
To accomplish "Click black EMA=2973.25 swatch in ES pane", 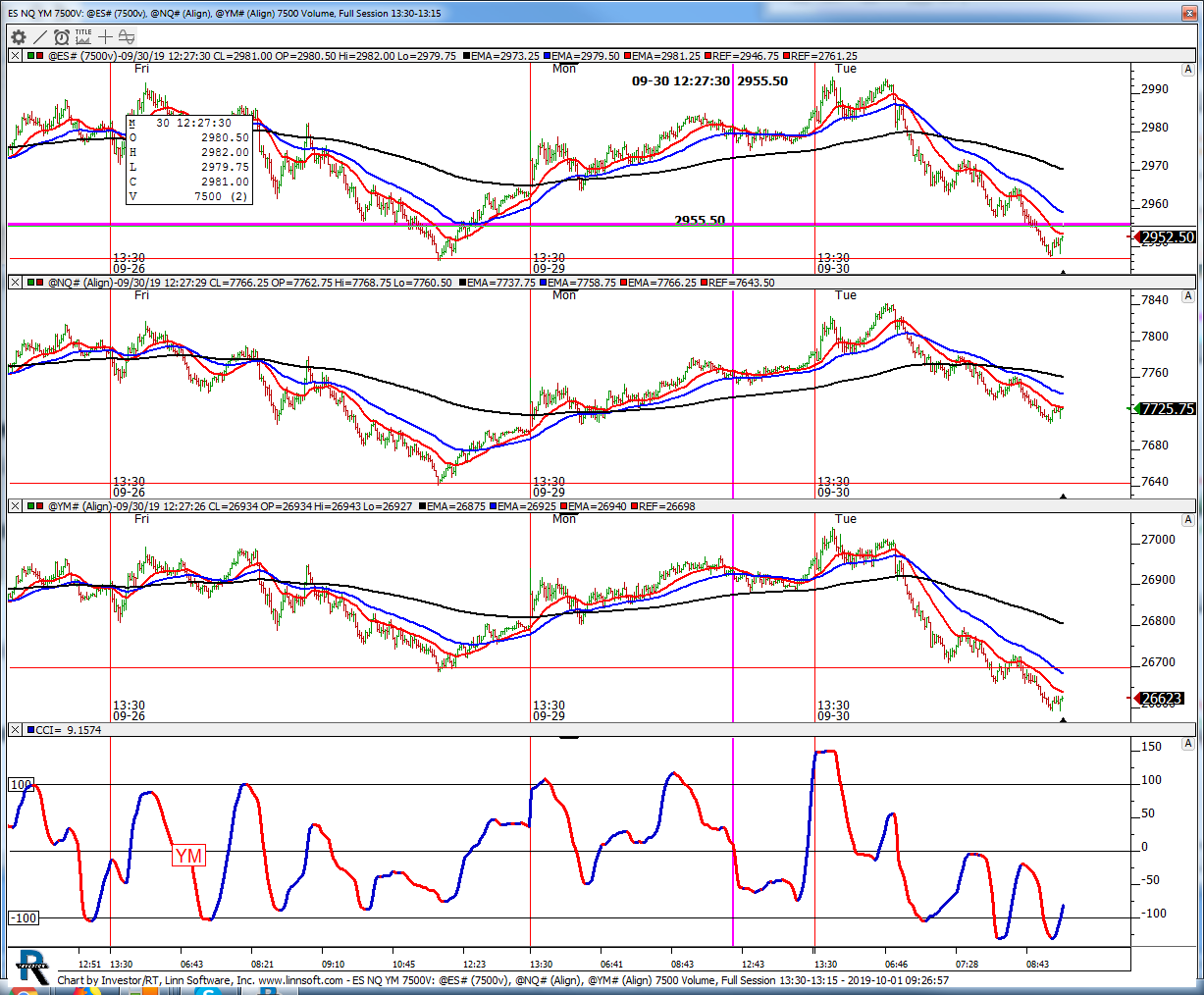I will [467, 56].
